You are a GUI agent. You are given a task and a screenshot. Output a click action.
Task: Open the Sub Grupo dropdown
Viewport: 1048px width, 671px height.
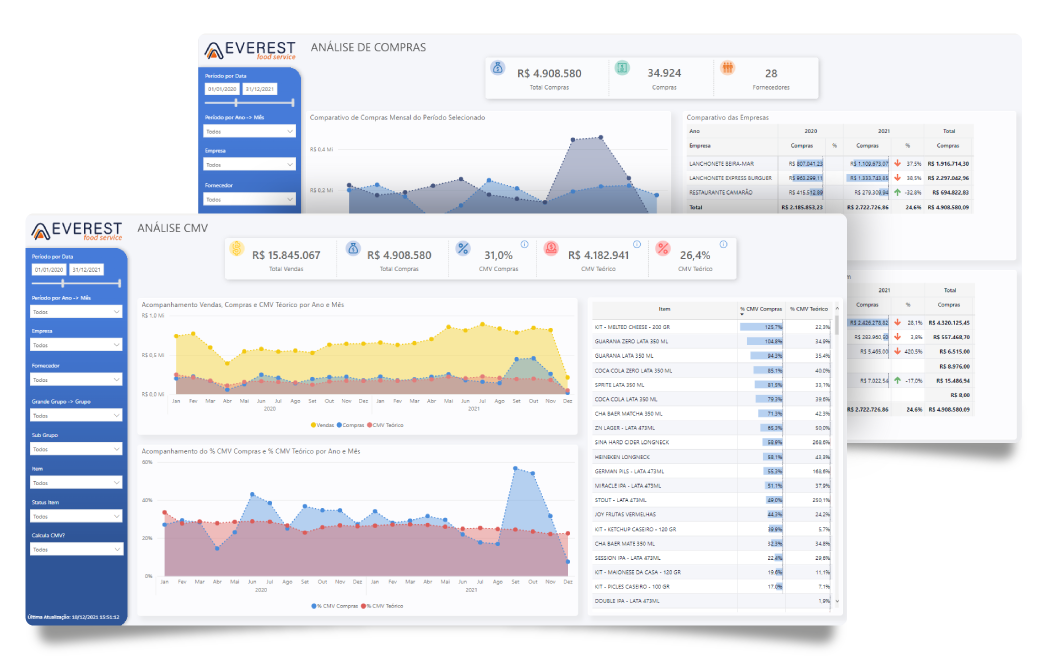click(x=77, y=449)
